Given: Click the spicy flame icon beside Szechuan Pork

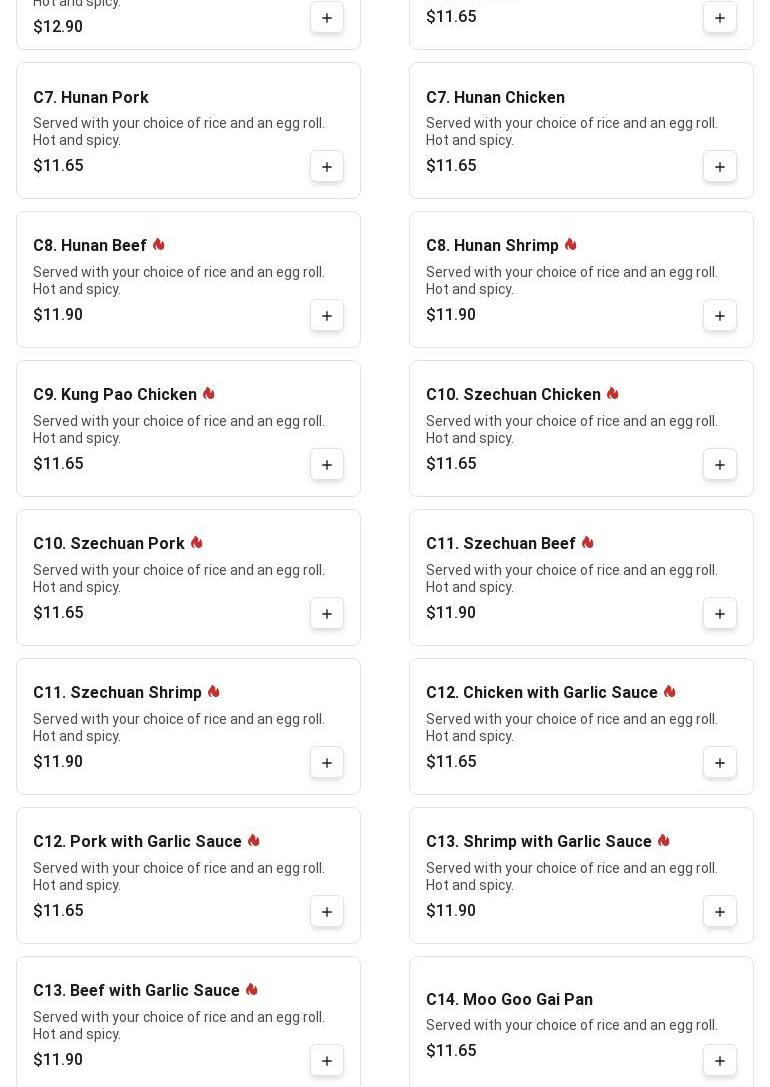Looking at the screenshot, I should coord(197,543).
